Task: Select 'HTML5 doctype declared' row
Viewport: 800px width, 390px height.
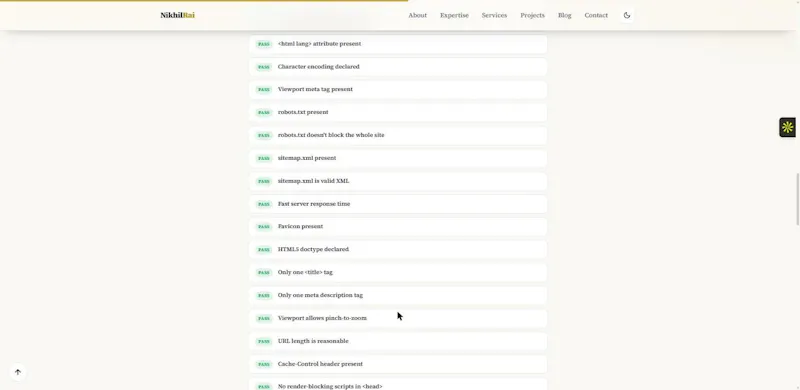Action: [x=398, y=250]
